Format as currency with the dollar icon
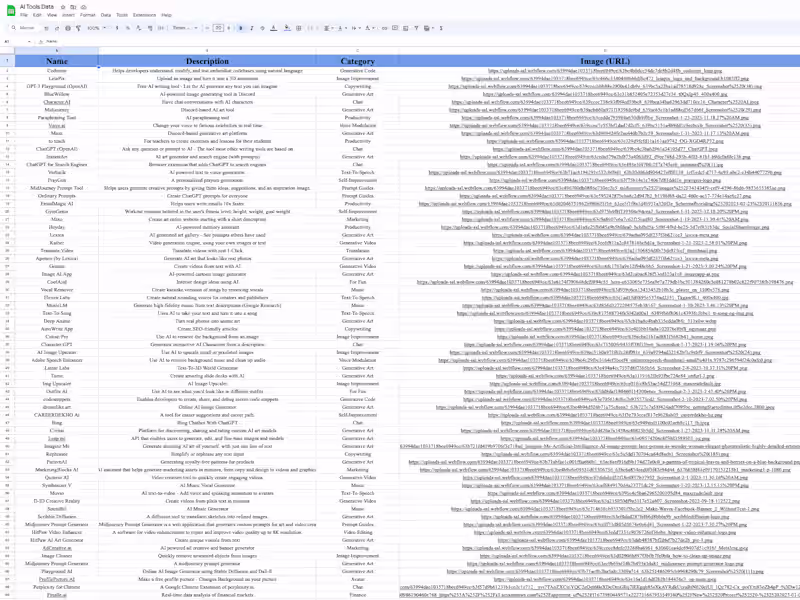The height and width of the screenshot is (600, 800). tap(117, 28)
